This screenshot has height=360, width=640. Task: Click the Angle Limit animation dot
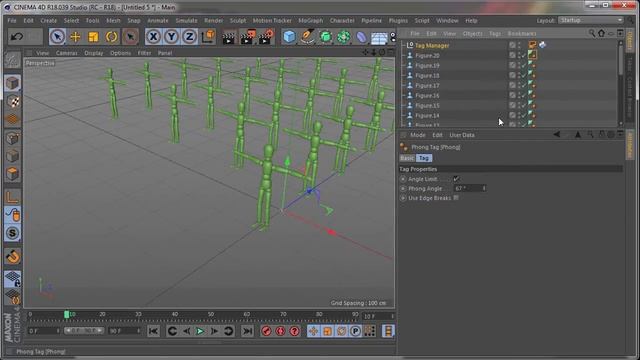coord(403,179)
